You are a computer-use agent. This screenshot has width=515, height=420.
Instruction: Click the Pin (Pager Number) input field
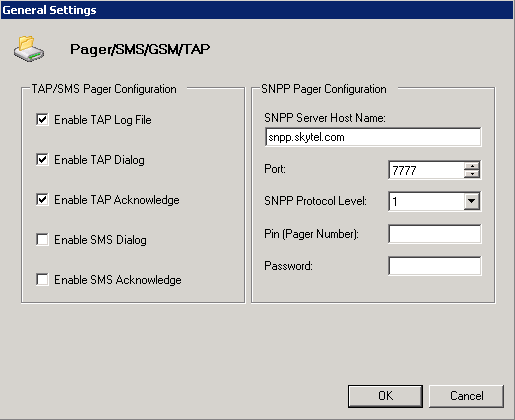pyautogui.click(x=435, y=234)
